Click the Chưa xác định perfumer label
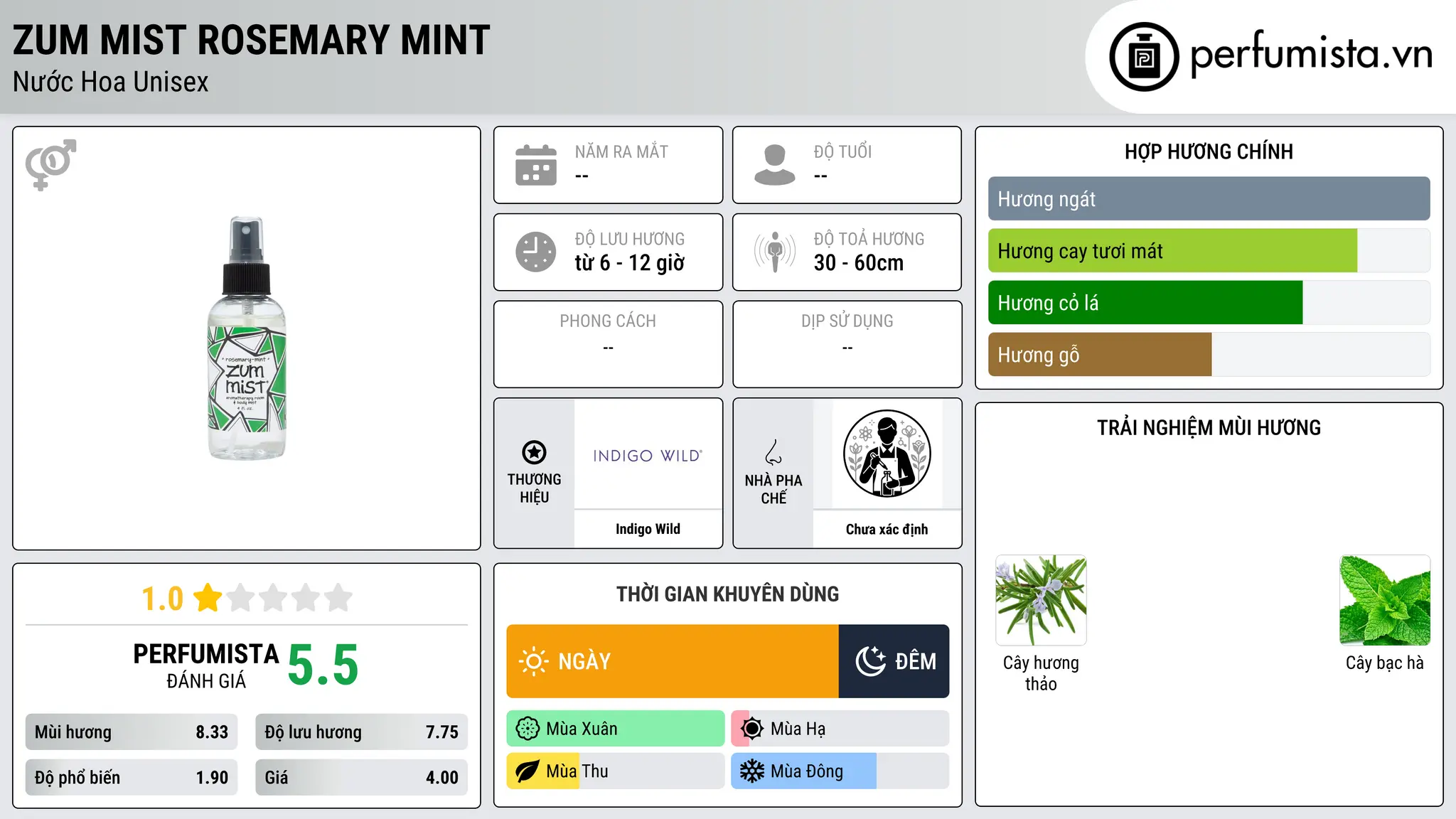 coord(887,529)
